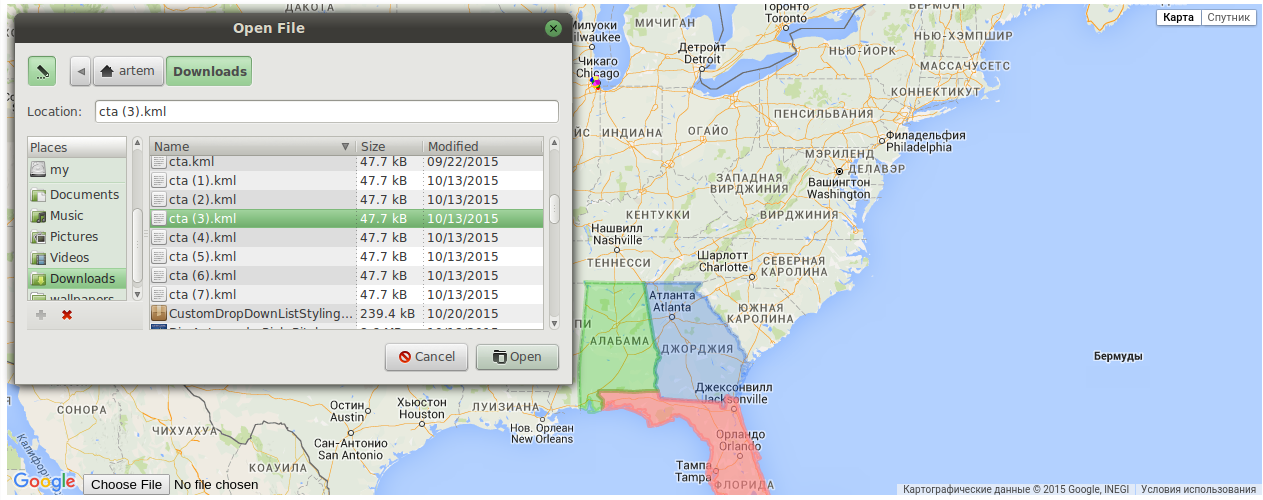Select the CustomDropDownListStyling archive file
This screenshot has height=500, width=1263.
[346, 313]
